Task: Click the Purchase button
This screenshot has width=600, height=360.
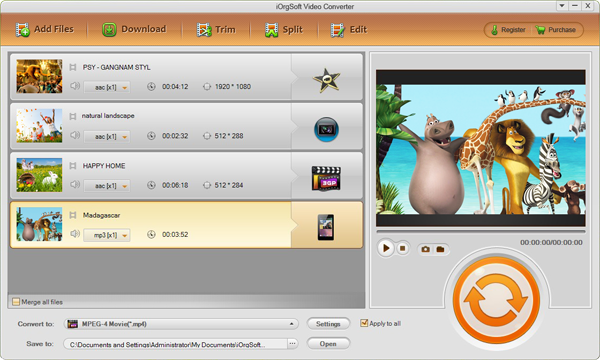Action: click(556, 30)
